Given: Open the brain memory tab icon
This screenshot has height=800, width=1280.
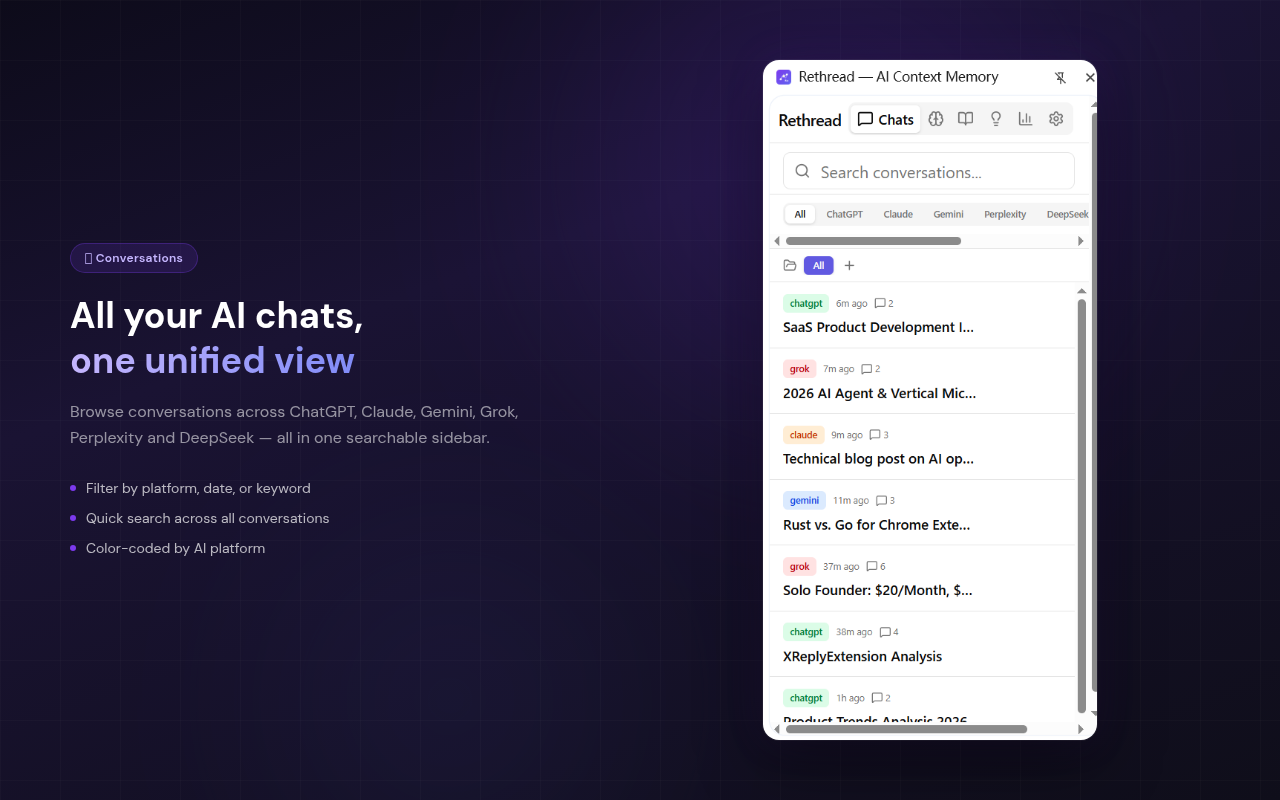Looking at the screenshot, I should point(936,119).
